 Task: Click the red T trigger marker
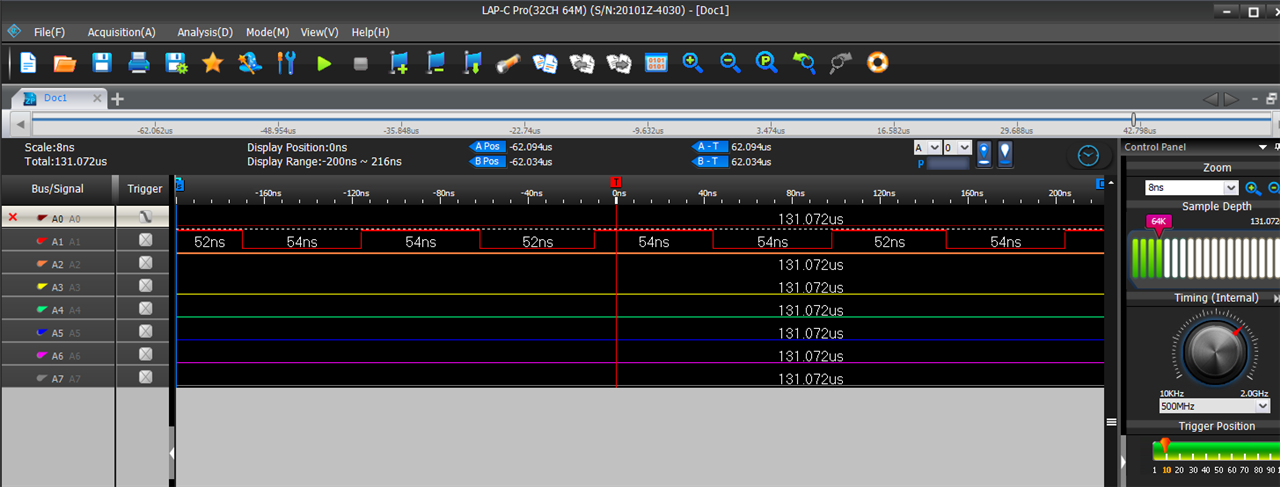pyautogui.click(x=616, y=182)
